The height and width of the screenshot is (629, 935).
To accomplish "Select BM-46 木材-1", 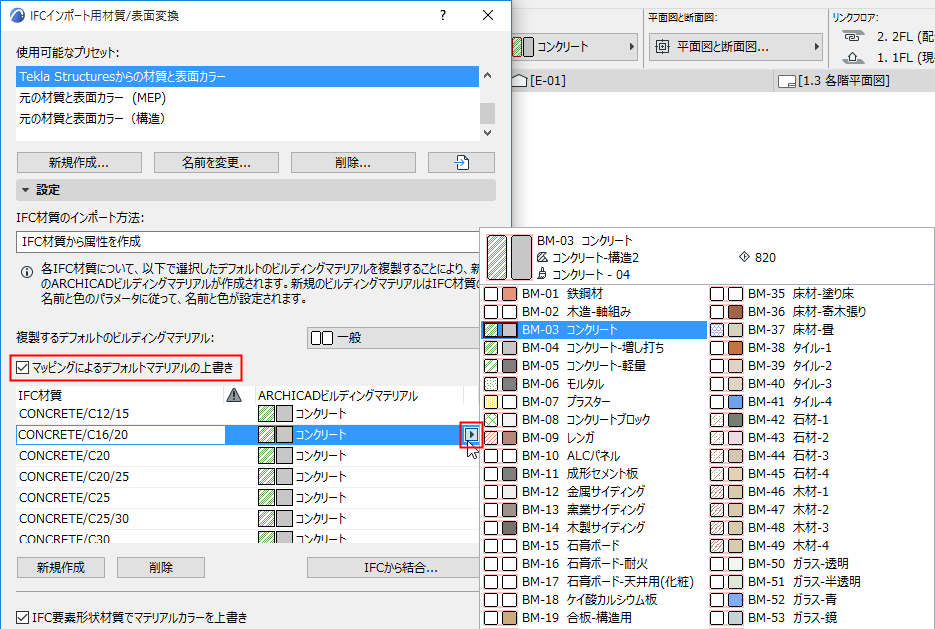I will [821, 491].
